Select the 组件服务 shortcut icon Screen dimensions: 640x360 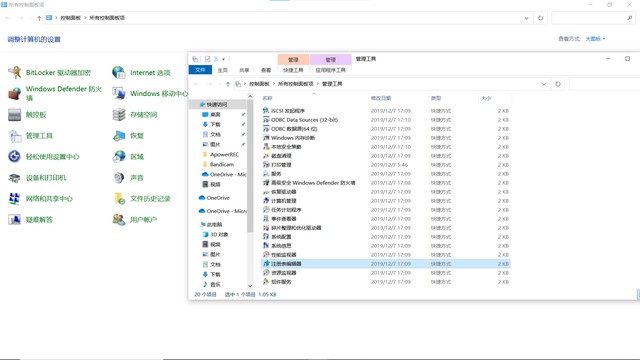pos(266,282)
